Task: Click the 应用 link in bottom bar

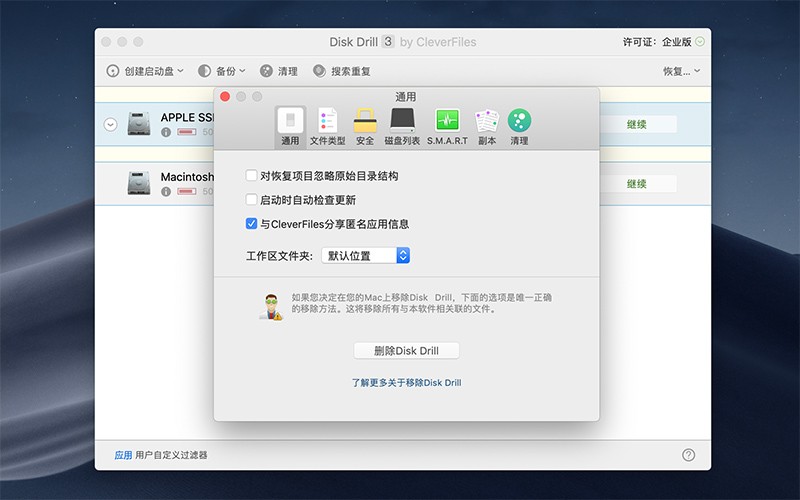Action: coord(123,455)
